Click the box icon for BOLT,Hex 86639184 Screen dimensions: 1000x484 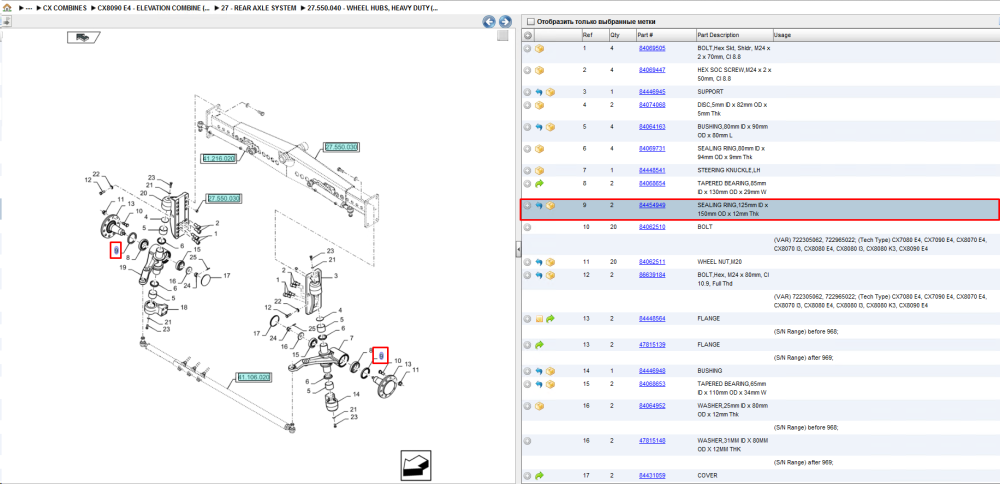pyautogui.click(x=550, y=275)
